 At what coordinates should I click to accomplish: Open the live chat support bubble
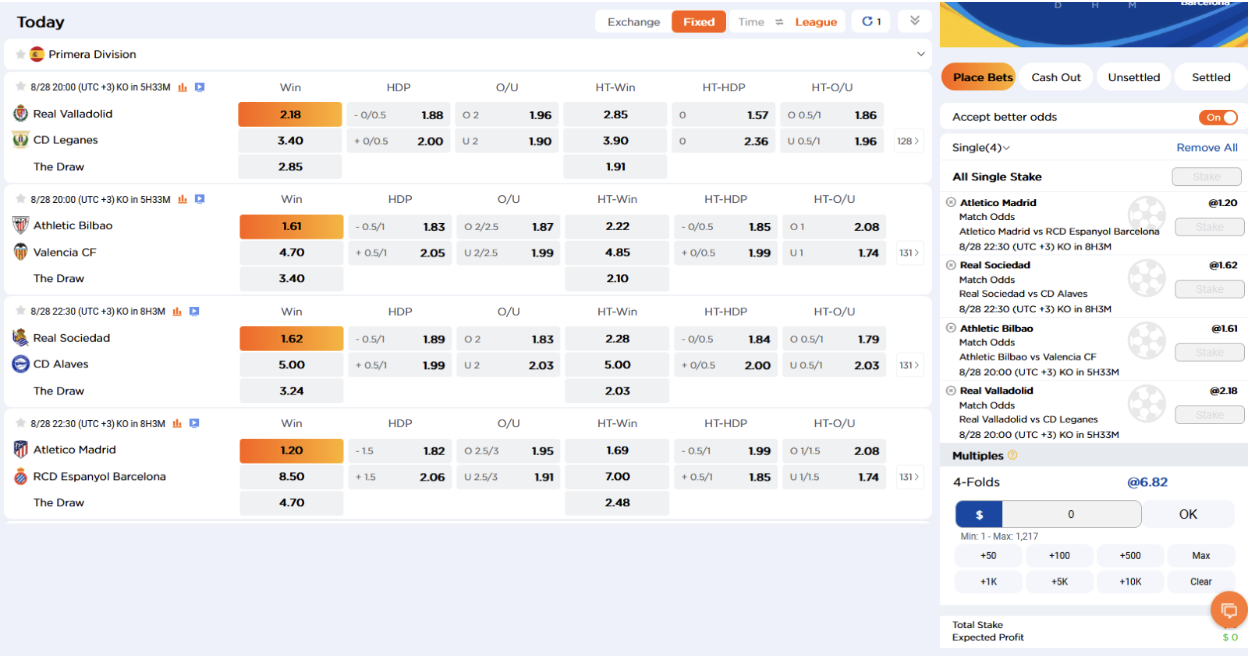pyautogui.click(x=1228, y=609)
